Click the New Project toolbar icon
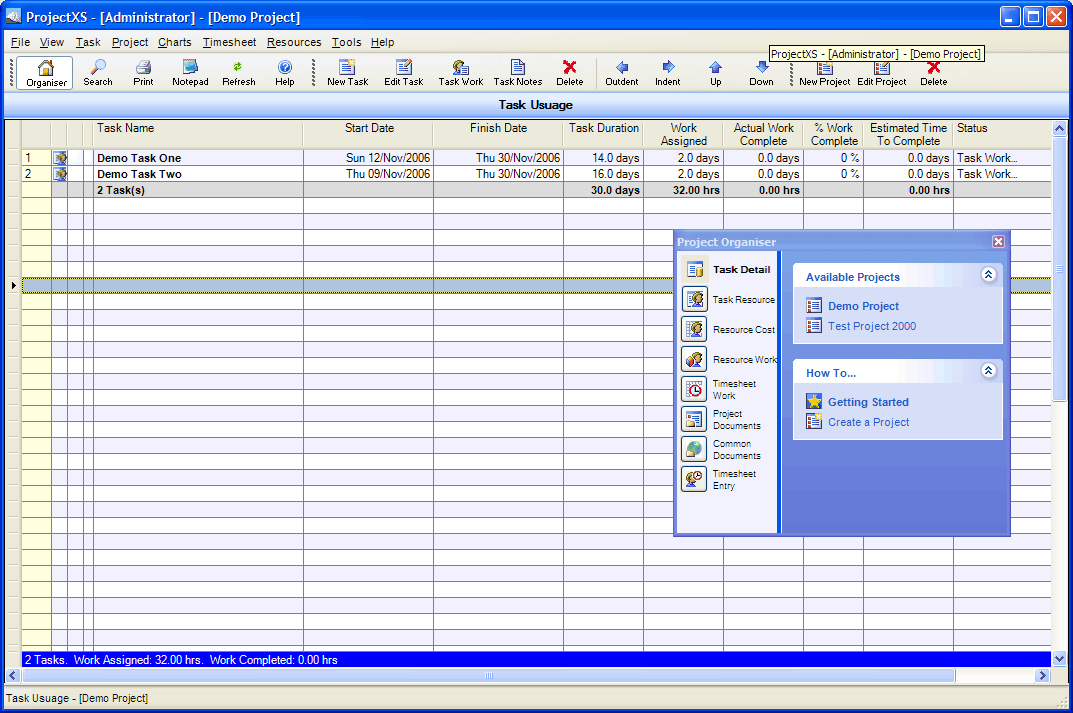This screenshot has width=1073, height=713. [x=823, y=71]
